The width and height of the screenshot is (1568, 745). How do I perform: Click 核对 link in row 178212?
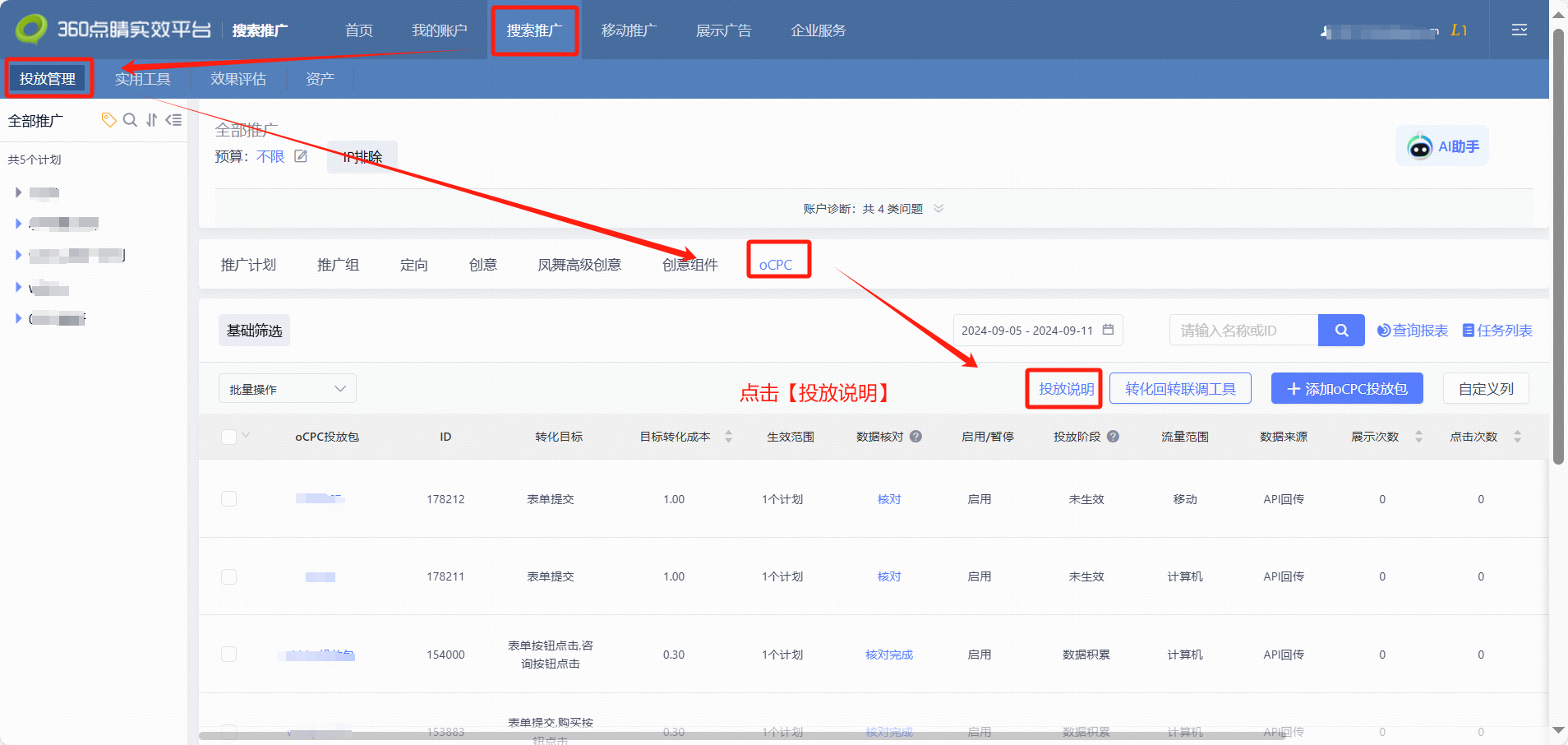coord(889,499)
